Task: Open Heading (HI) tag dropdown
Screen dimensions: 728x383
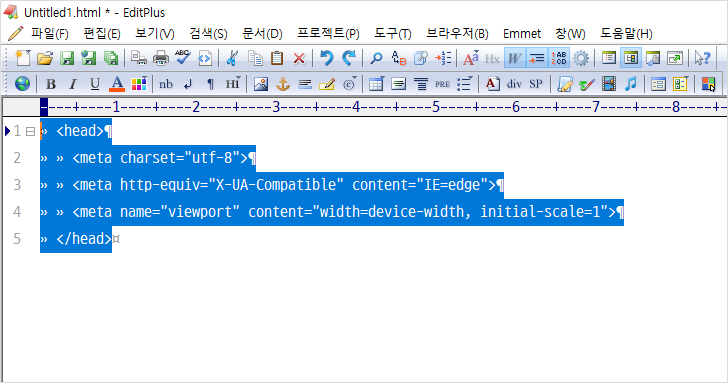Action: (x=233, y=84)
